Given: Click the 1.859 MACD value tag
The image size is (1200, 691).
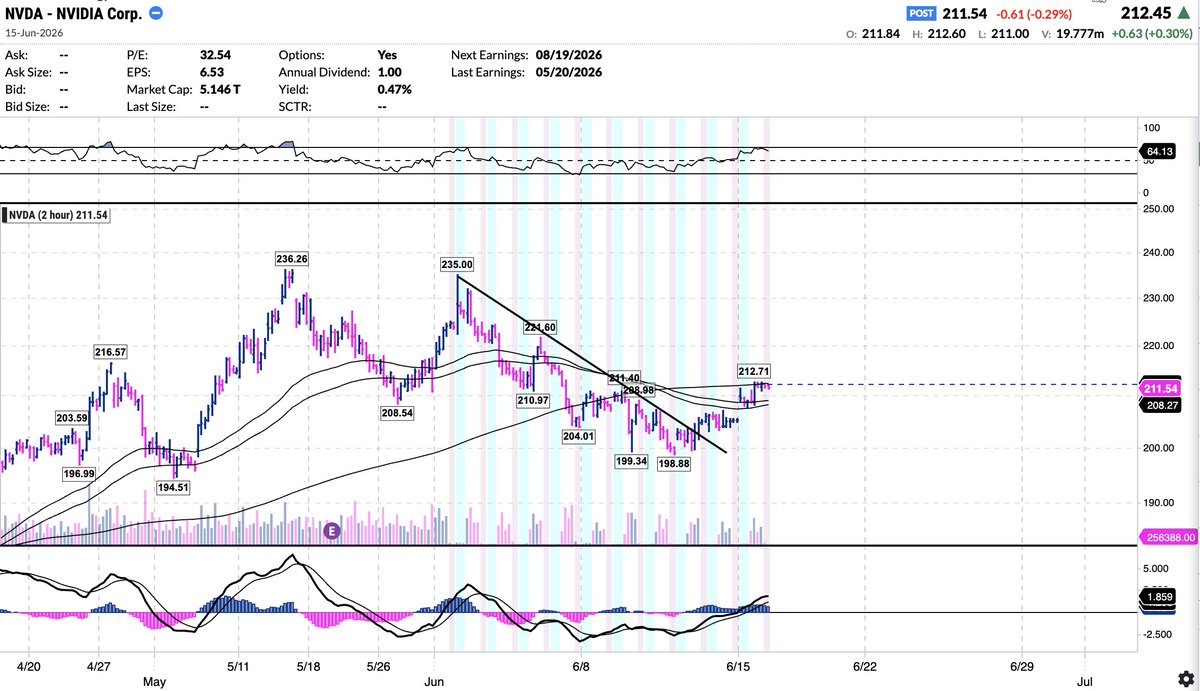Looking at the screenshot, I should click(x=1160, y=598).
